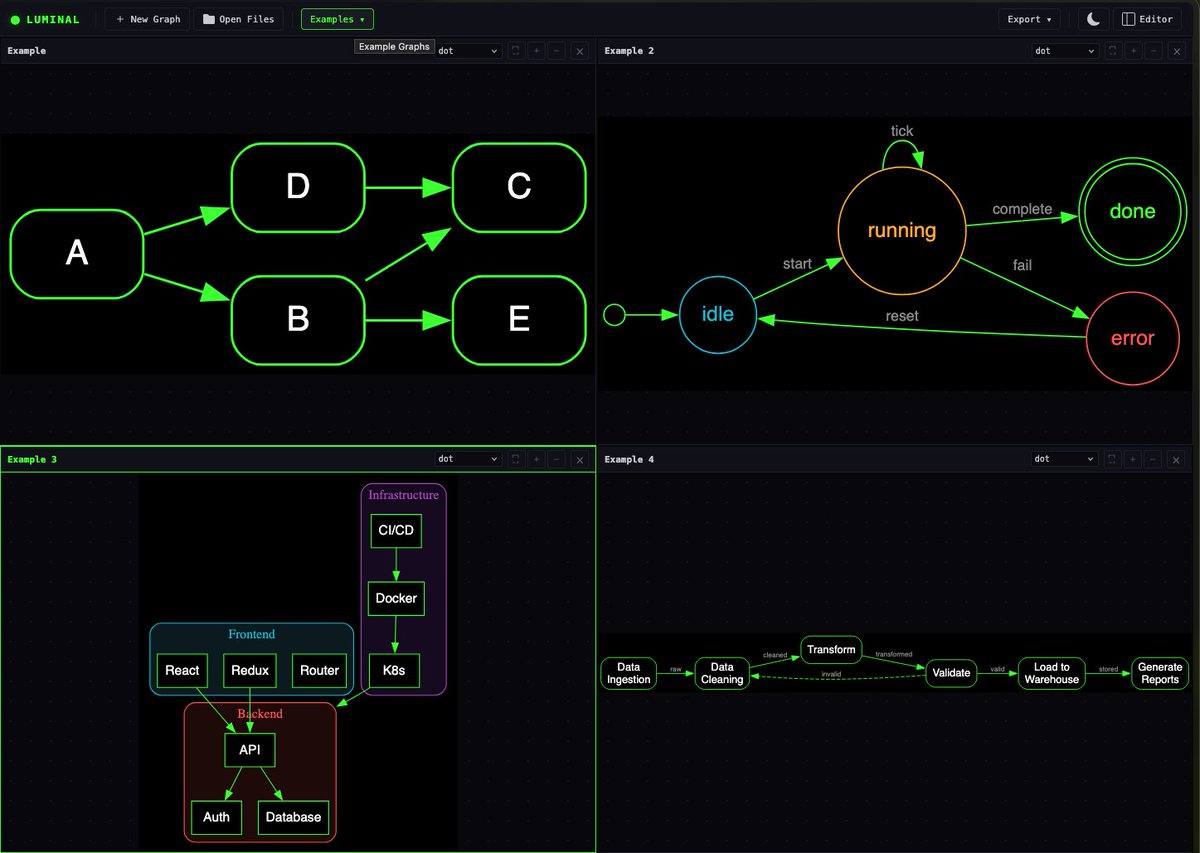Open the Export dropdown
The image size is (1200, 853).
click(x=1029, y=19)
